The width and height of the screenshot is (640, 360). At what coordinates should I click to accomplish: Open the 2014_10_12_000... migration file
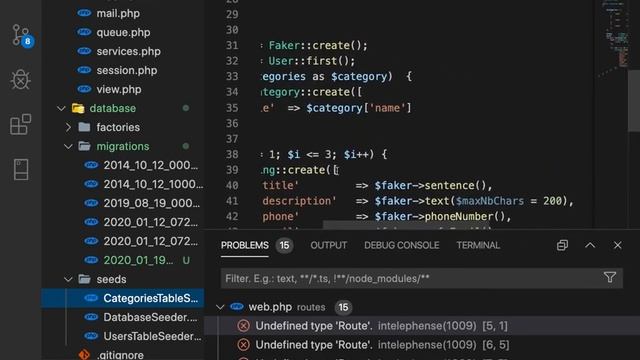tap(151, 165)
